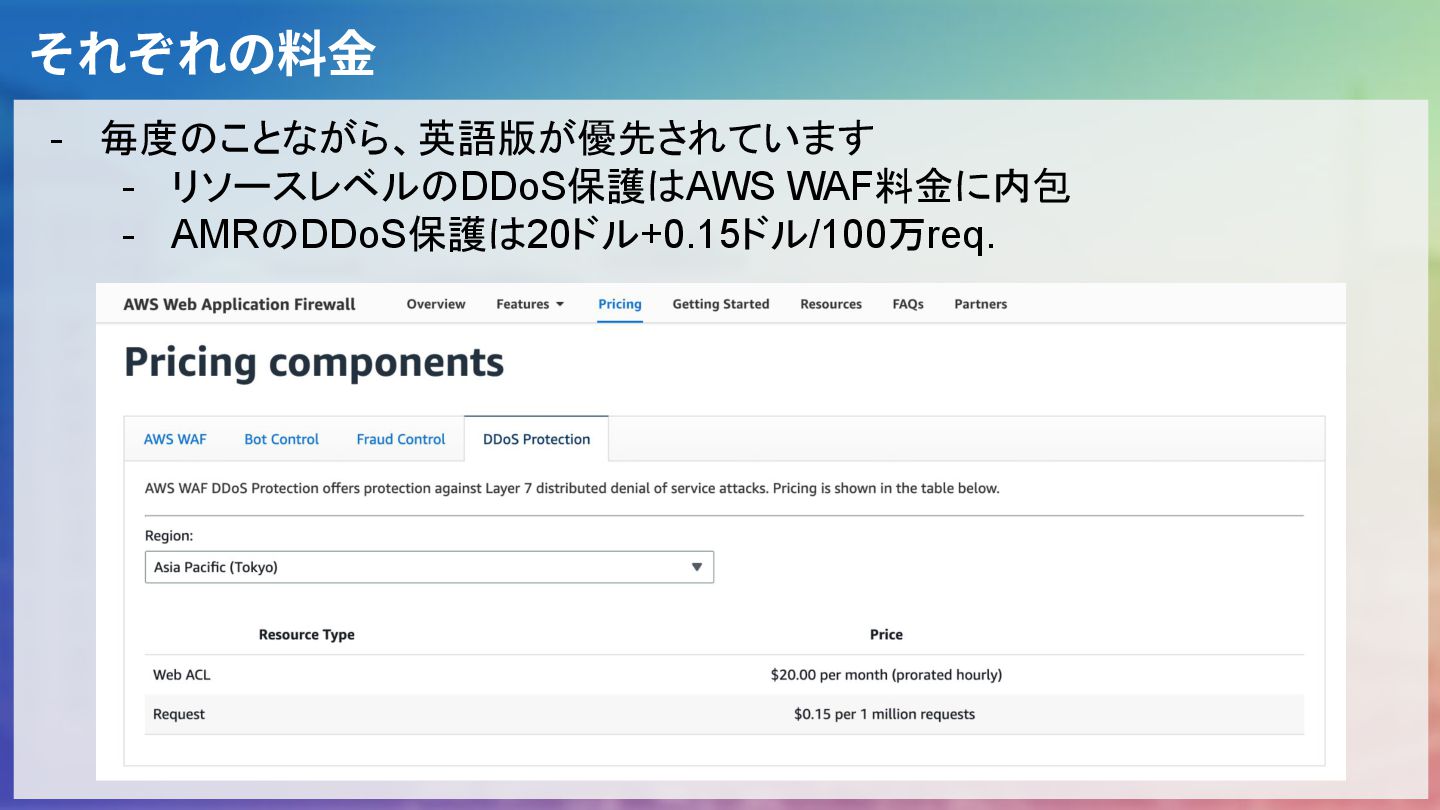Viewport: 1440px width, 810px height.
Task: Click the bullet about 英語版が優先されています
Action: pyautogui.click(x=487, y=139)
